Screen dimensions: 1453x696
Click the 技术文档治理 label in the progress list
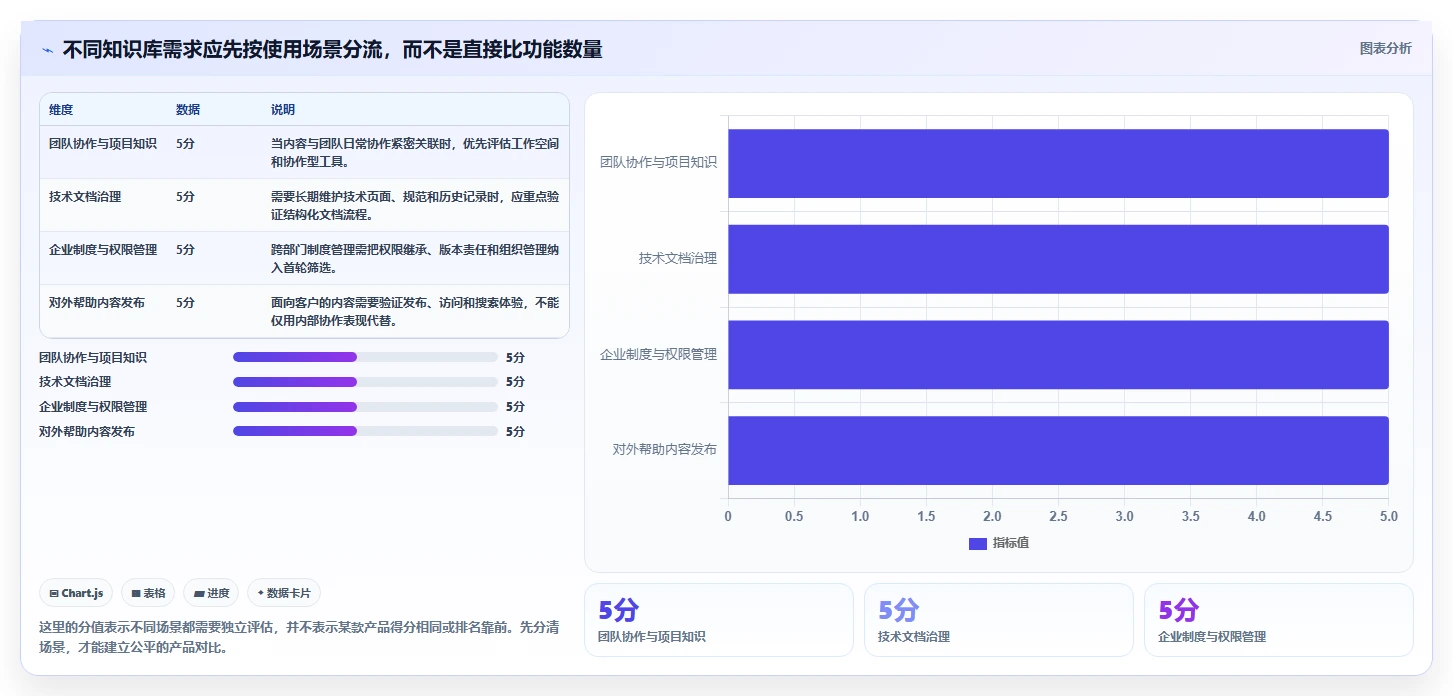click(75, 382)
